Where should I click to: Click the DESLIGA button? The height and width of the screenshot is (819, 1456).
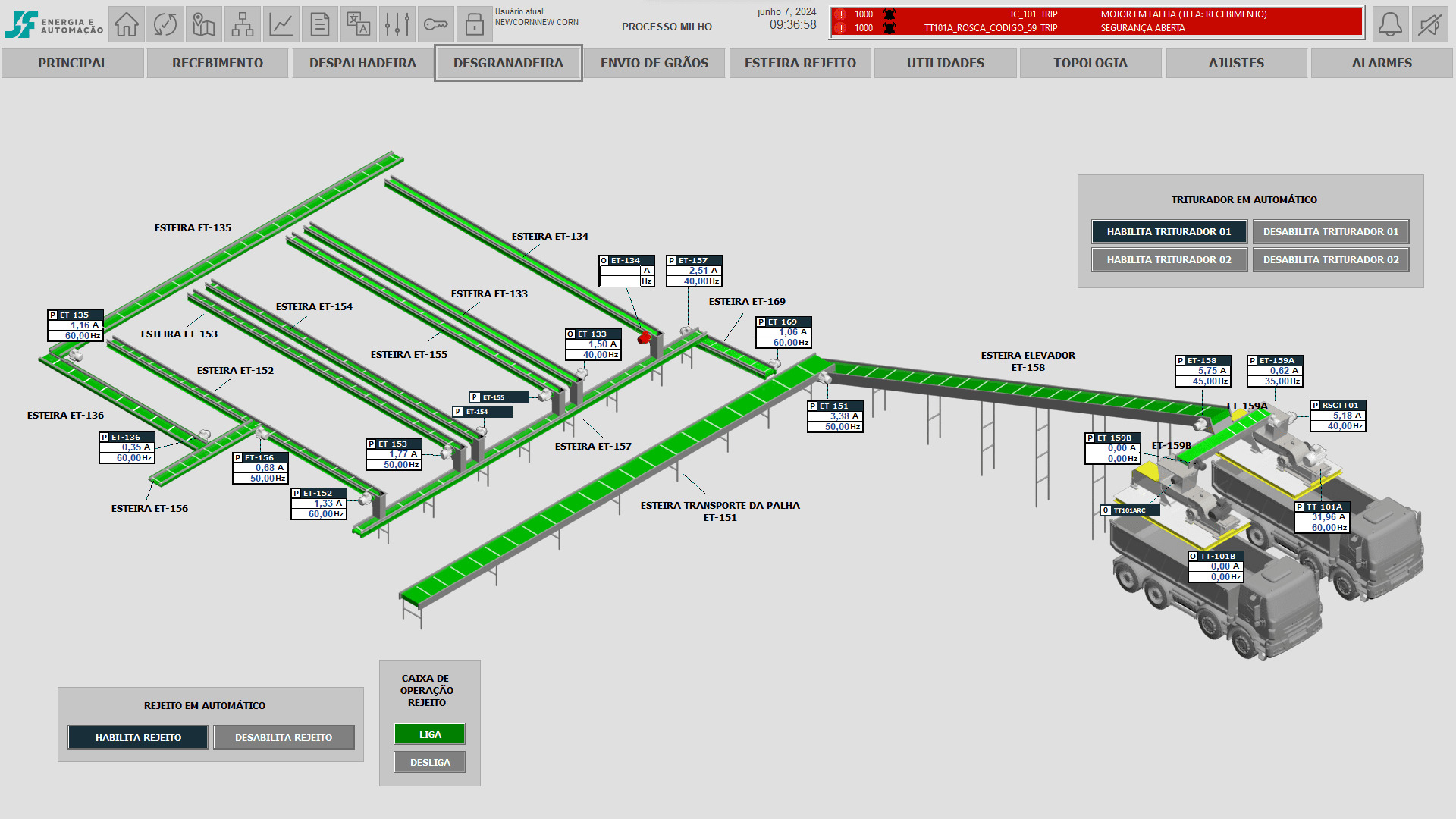point(430,763)
